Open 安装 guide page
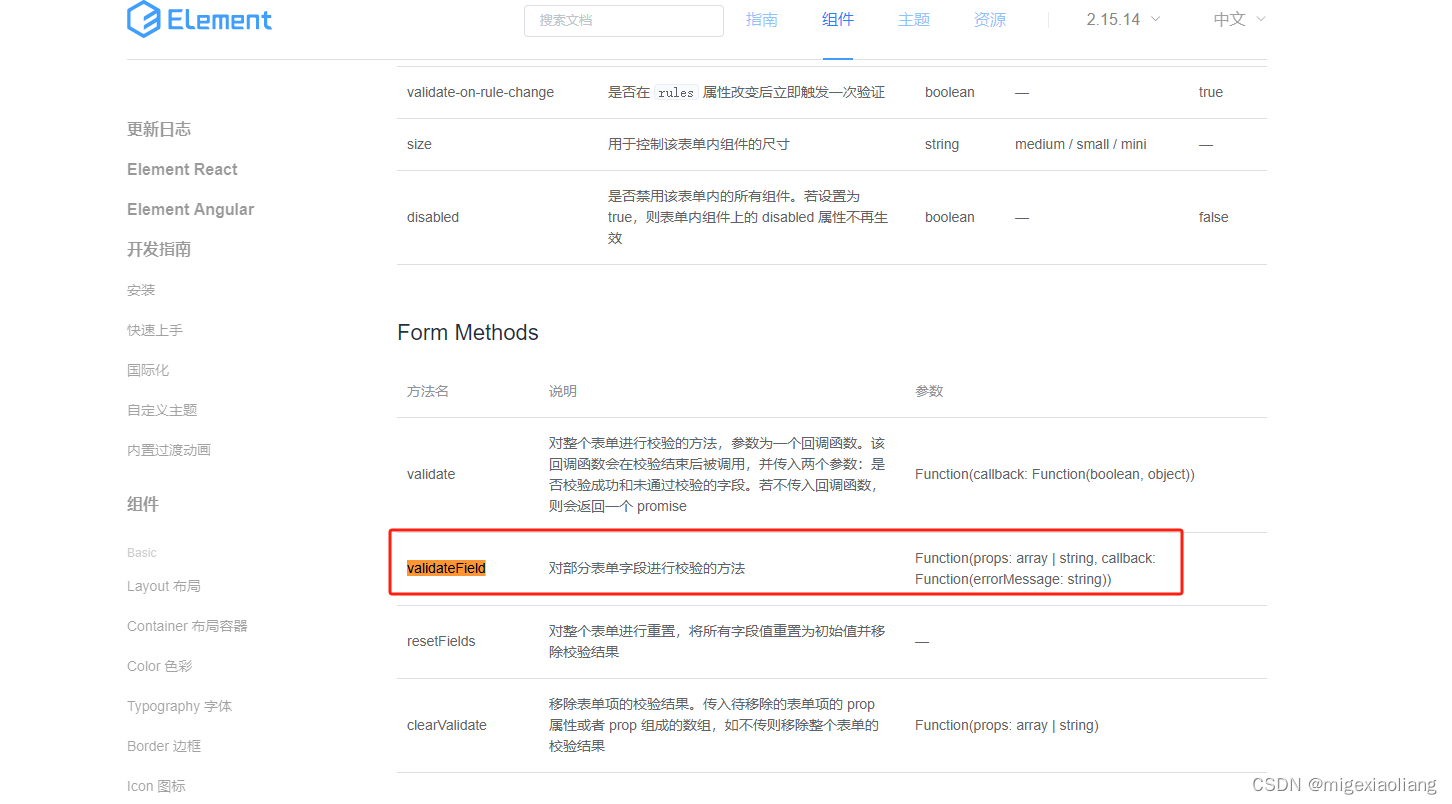 click(x=141, y=290)
